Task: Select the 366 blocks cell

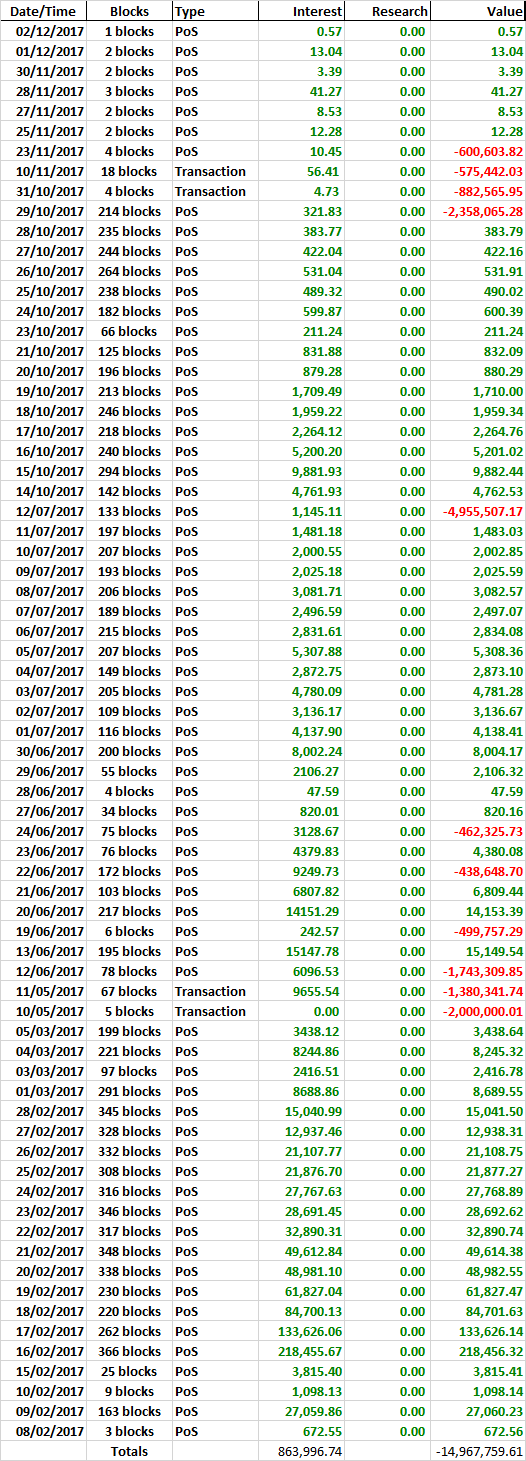Action: [x=129, y=1351]
